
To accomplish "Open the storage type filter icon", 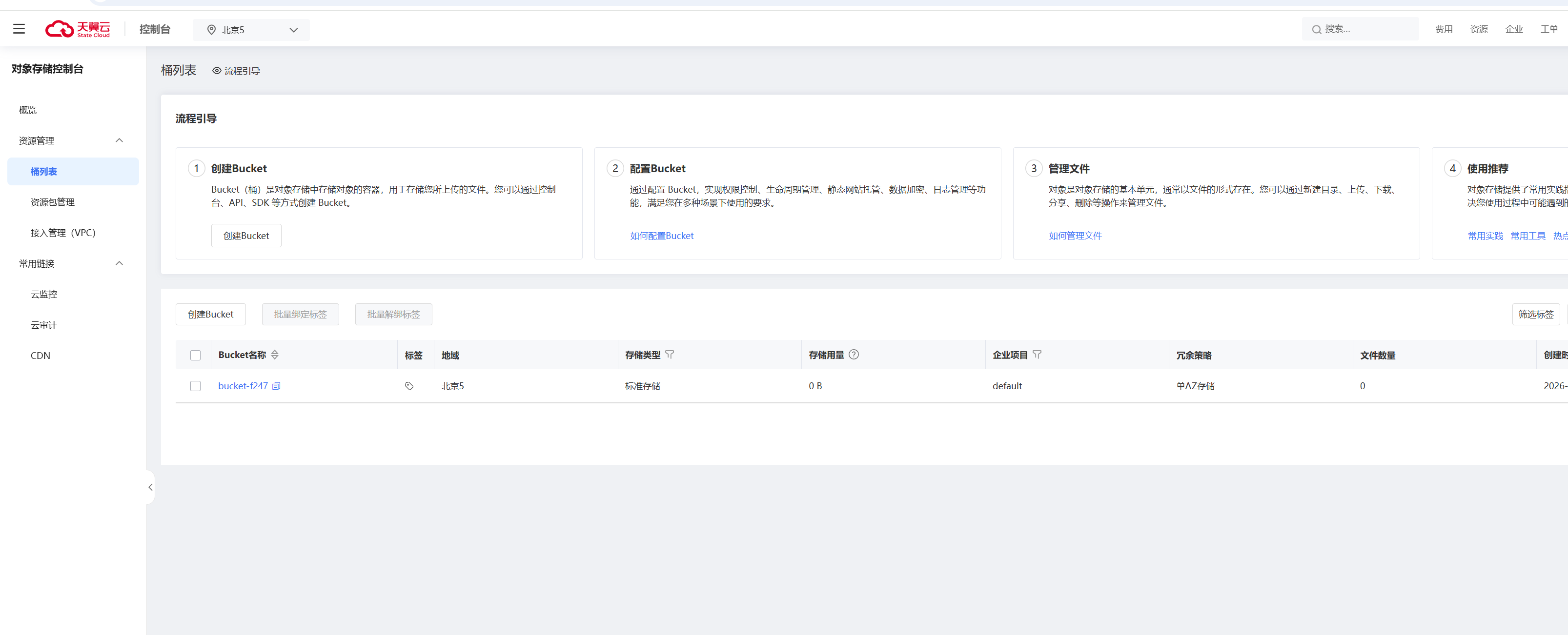I will (x=670, y=354).
